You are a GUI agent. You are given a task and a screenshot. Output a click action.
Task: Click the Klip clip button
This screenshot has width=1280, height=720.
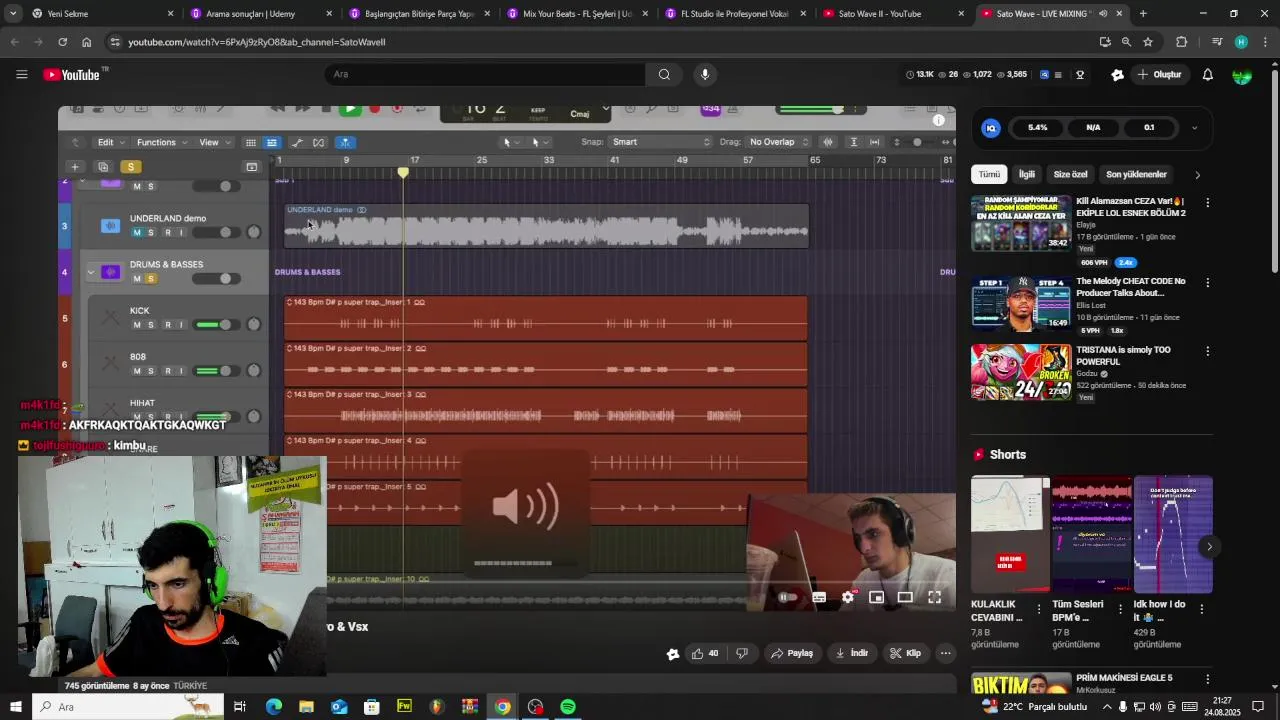(905, 654)
